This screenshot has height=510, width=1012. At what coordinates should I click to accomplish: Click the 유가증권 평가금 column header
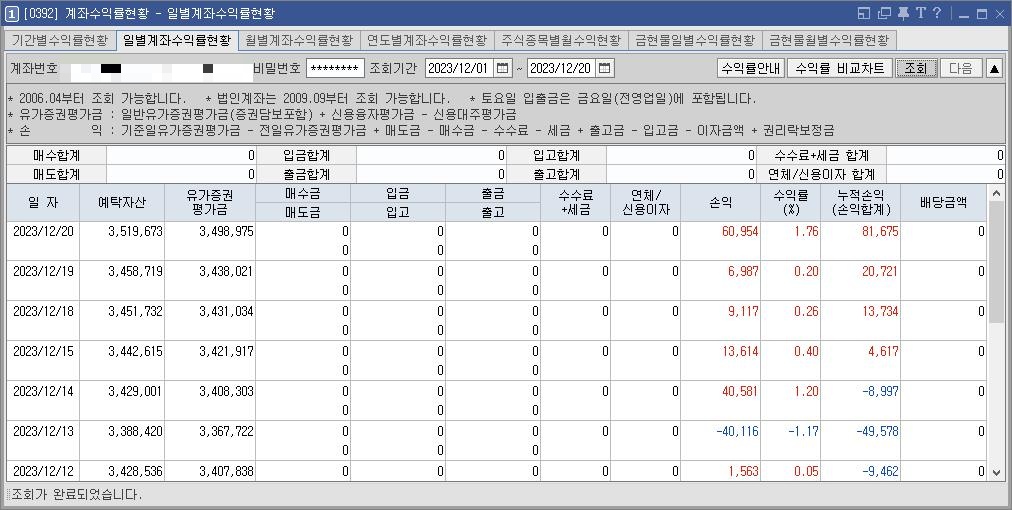coord(210,203)
